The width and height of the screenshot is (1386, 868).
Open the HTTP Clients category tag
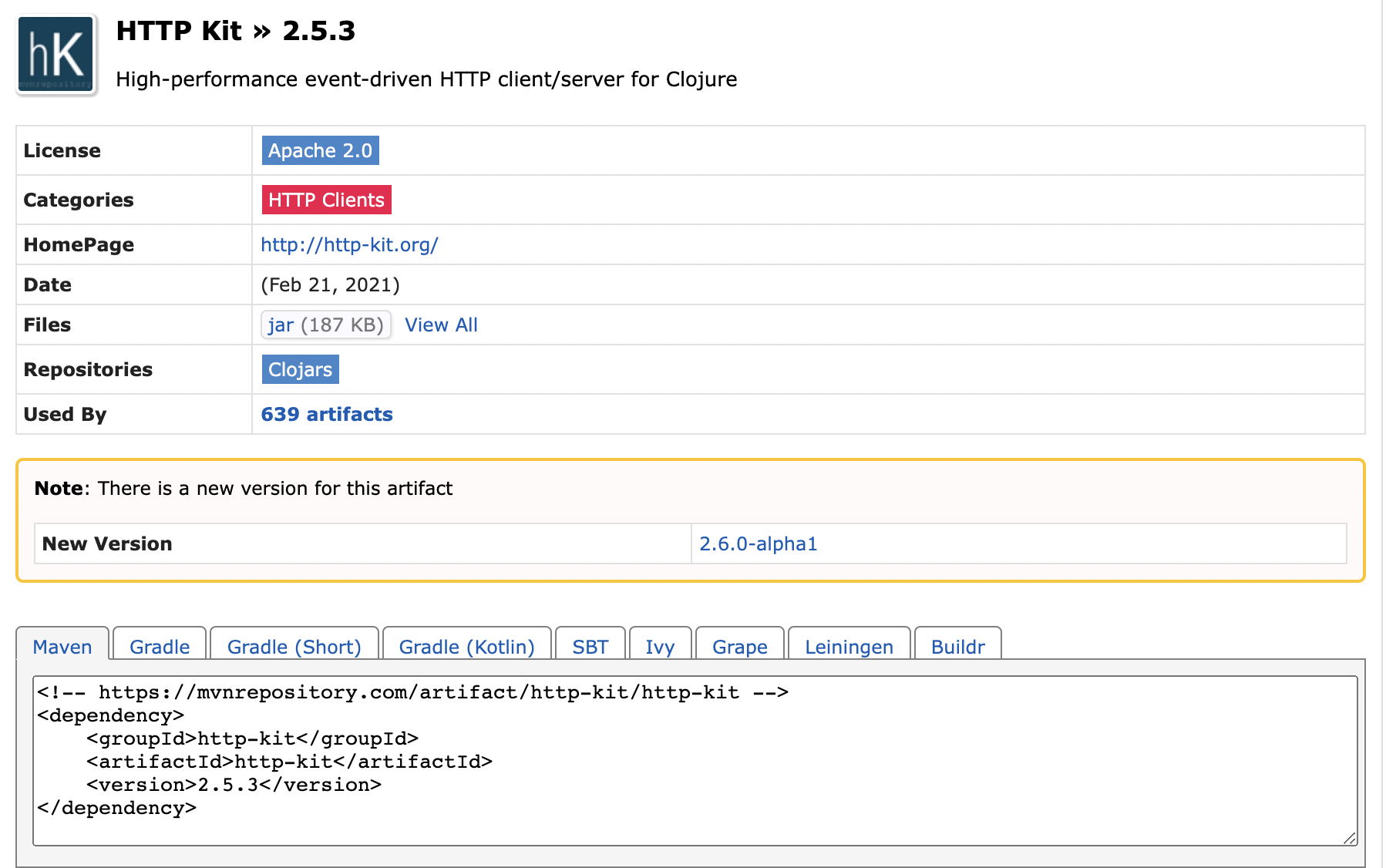326,200
